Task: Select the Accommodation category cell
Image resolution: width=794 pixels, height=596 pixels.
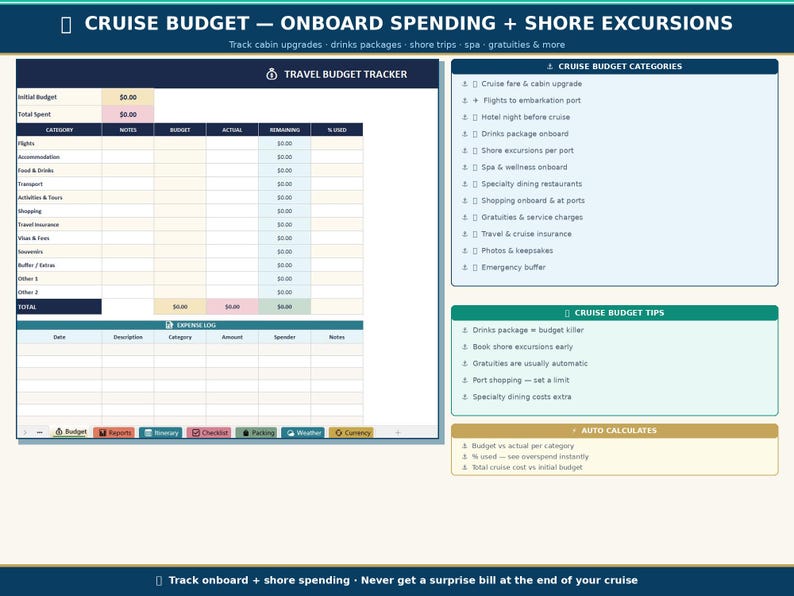Action: click(x=59, y=157)
